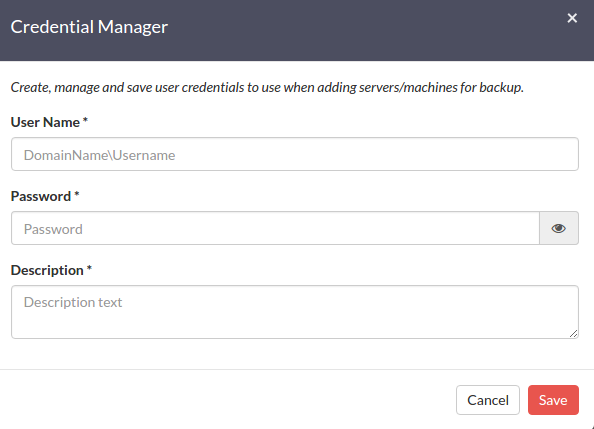The width and height of the screenshot is (594, 429).
Task: Click the required asterisk beside User Name
Action: tap(85, 121)
